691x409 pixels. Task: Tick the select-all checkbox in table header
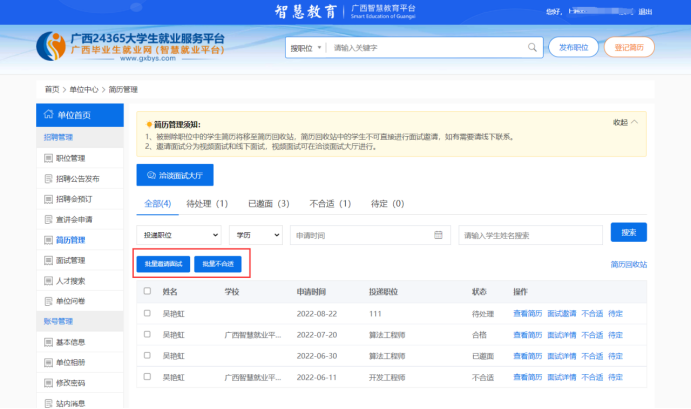(148, 292)
